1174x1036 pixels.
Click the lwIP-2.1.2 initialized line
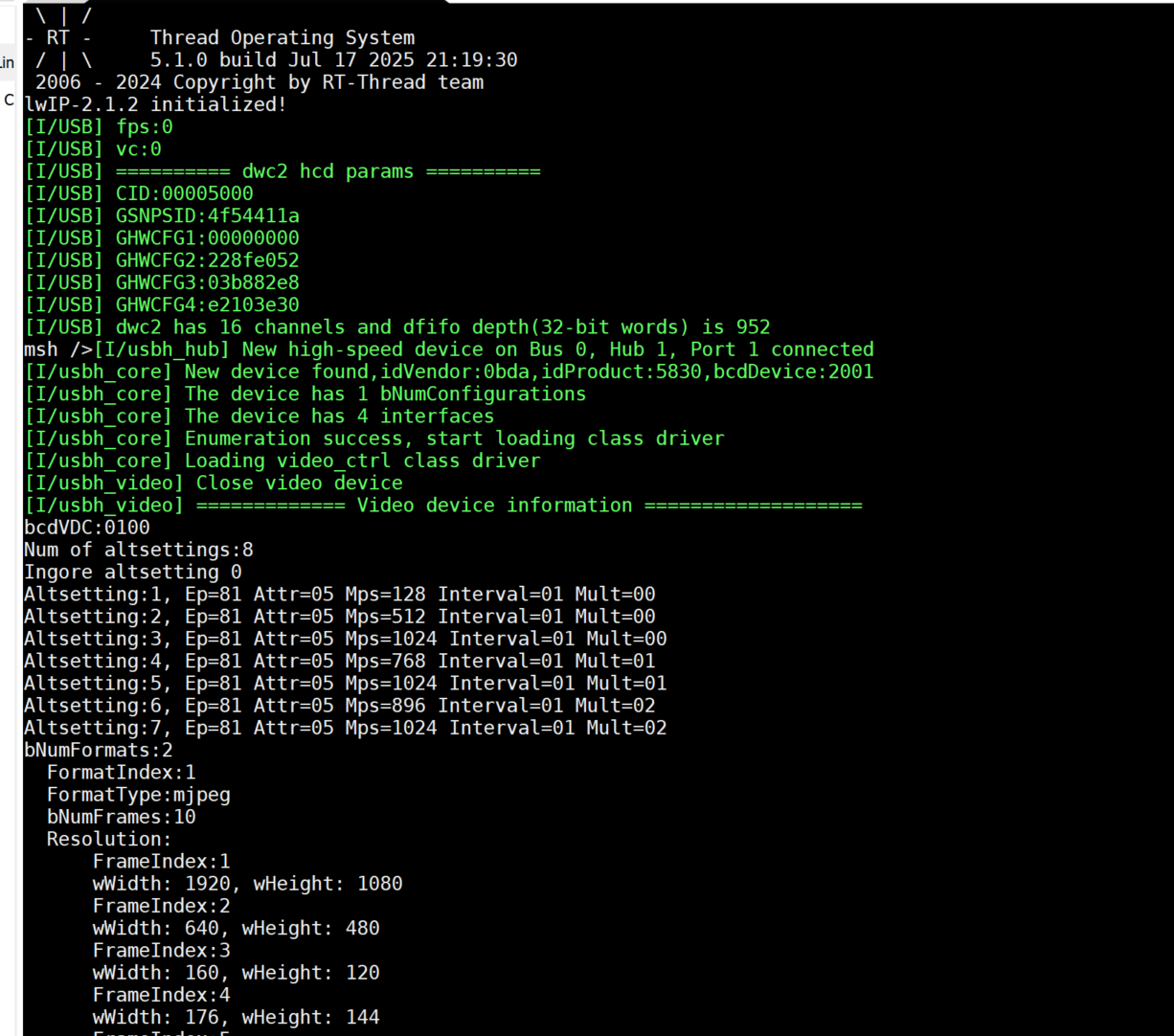(x=155, y=104)
